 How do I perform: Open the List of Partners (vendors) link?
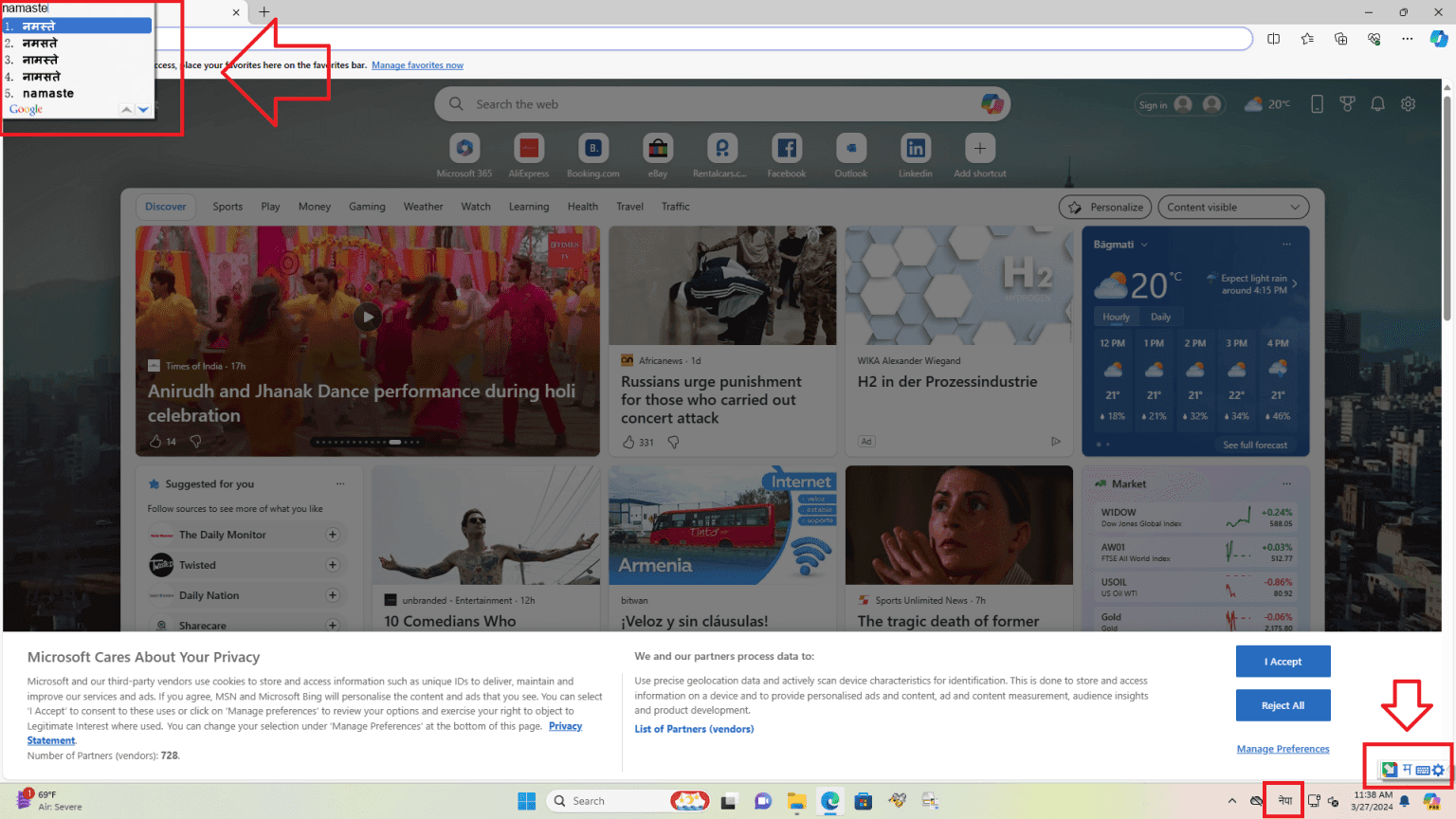694,729
